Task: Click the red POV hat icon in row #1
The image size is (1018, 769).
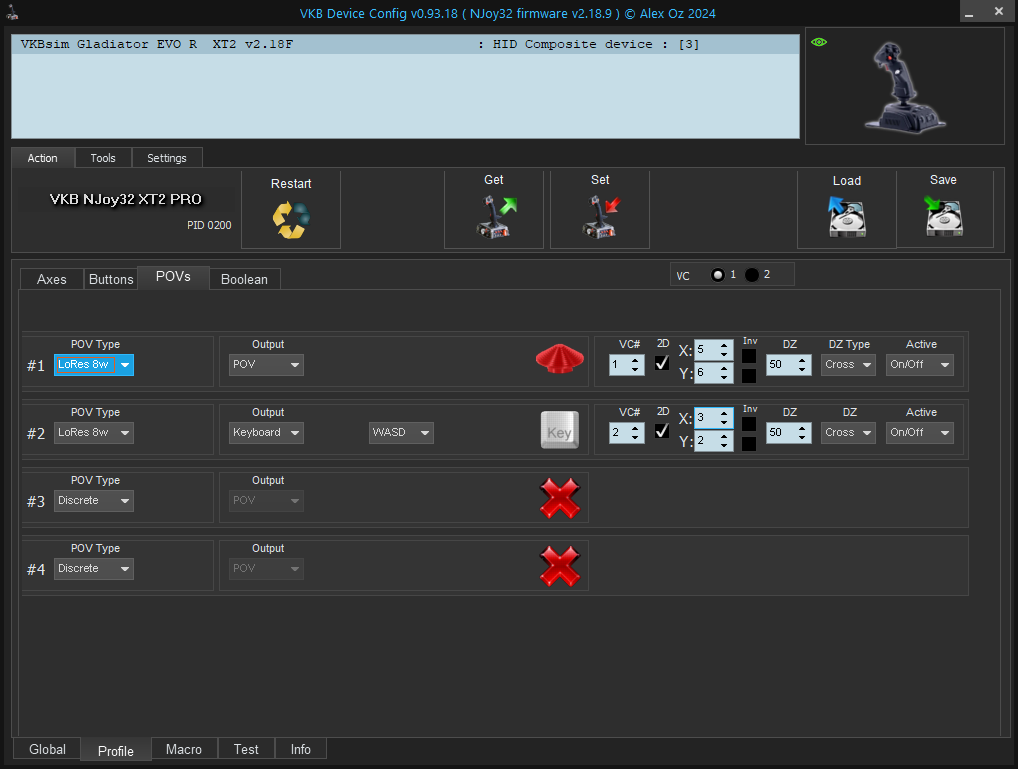Action: (x=560, y=359)
